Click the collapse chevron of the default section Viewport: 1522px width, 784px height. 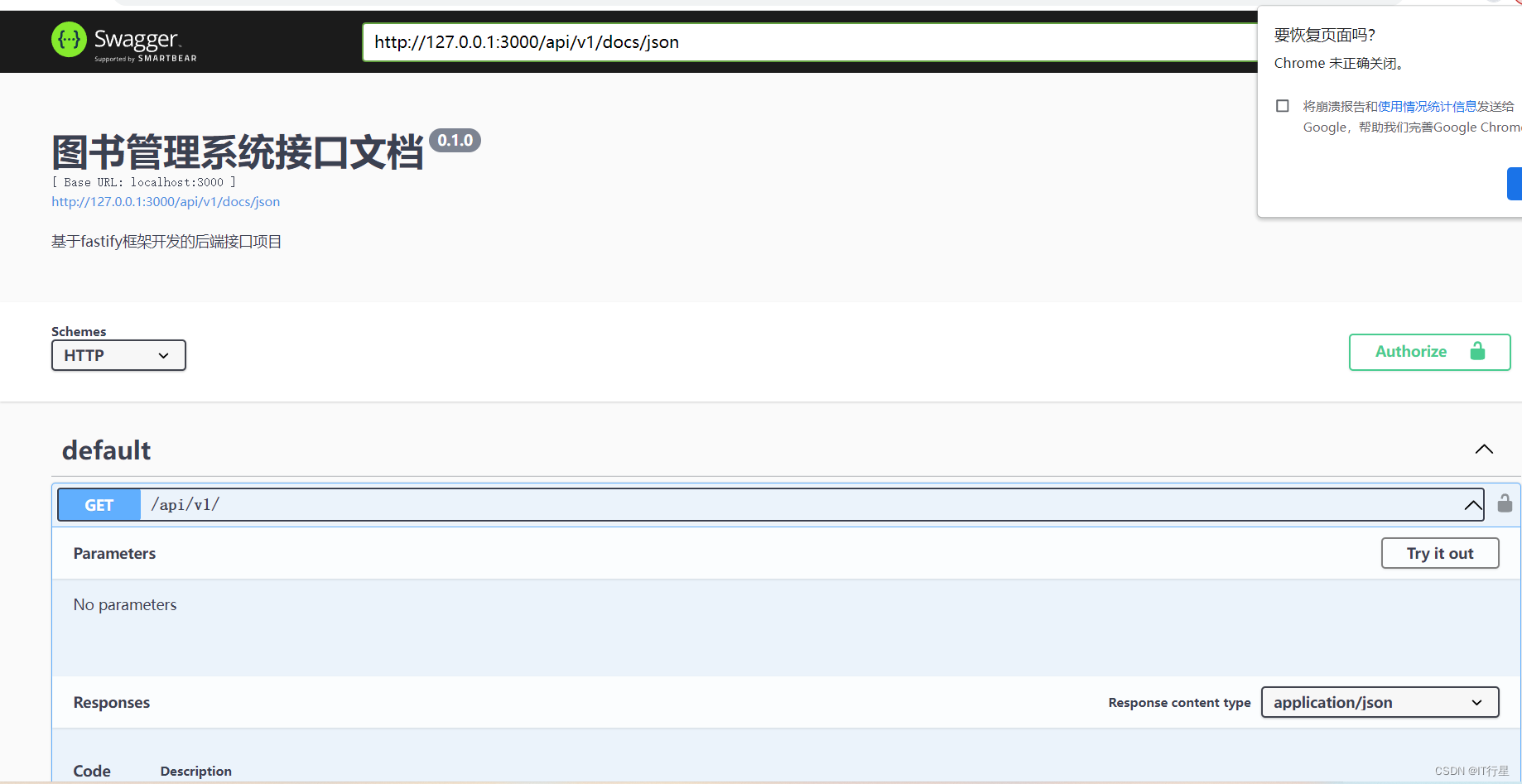(x=1484, y=449)
